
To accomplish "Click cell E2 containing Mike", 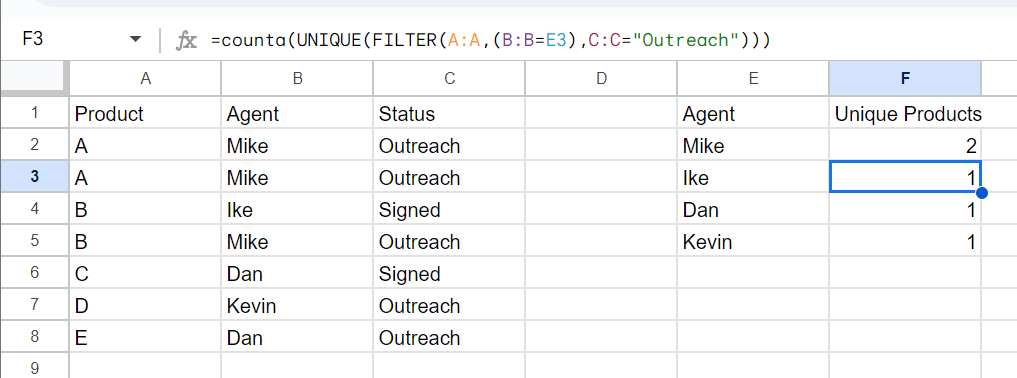I will pyautogui.click(x=753, y=145).
